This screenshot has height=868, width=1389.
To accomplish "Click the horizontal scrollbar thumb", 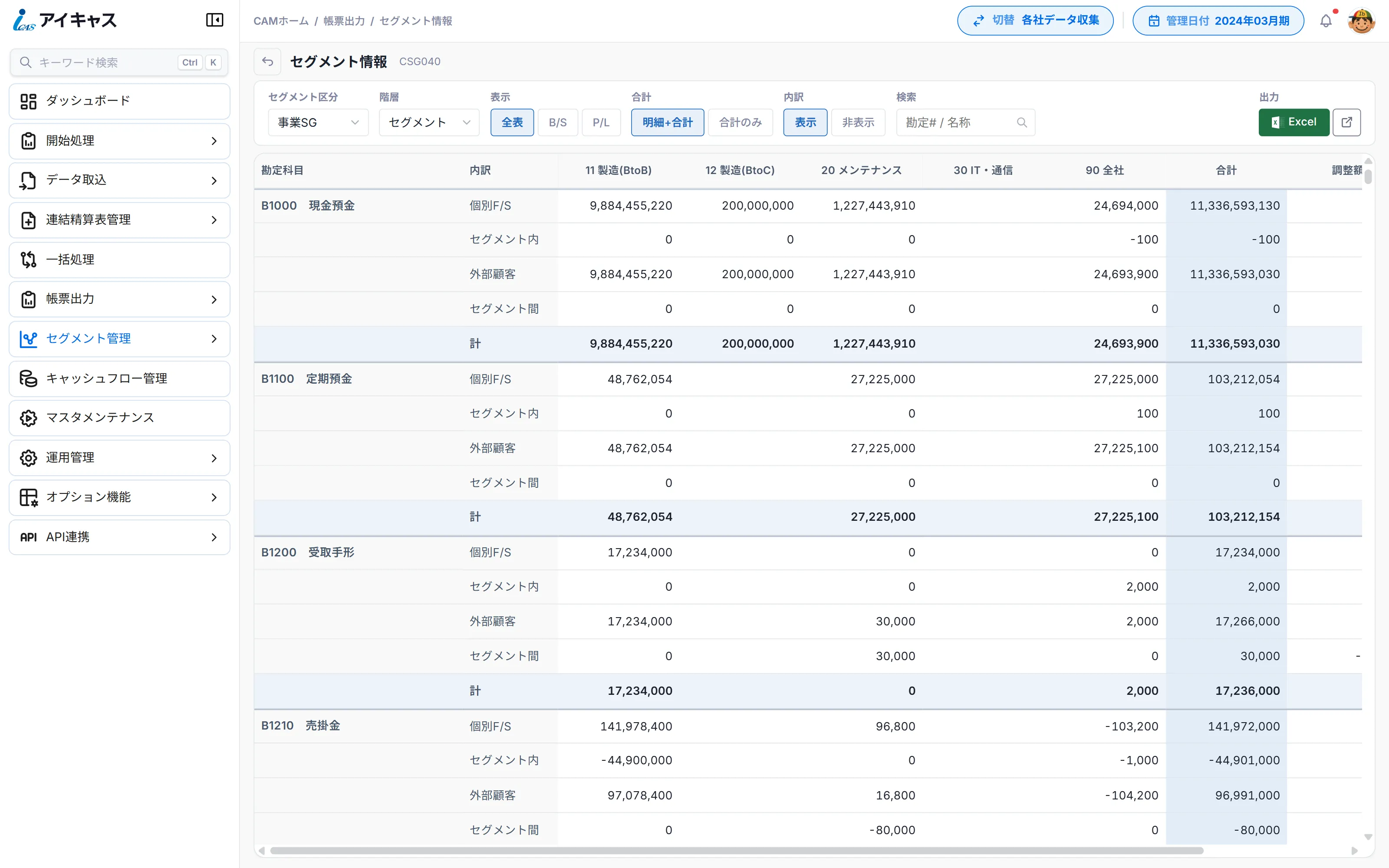I will point(737,850).
